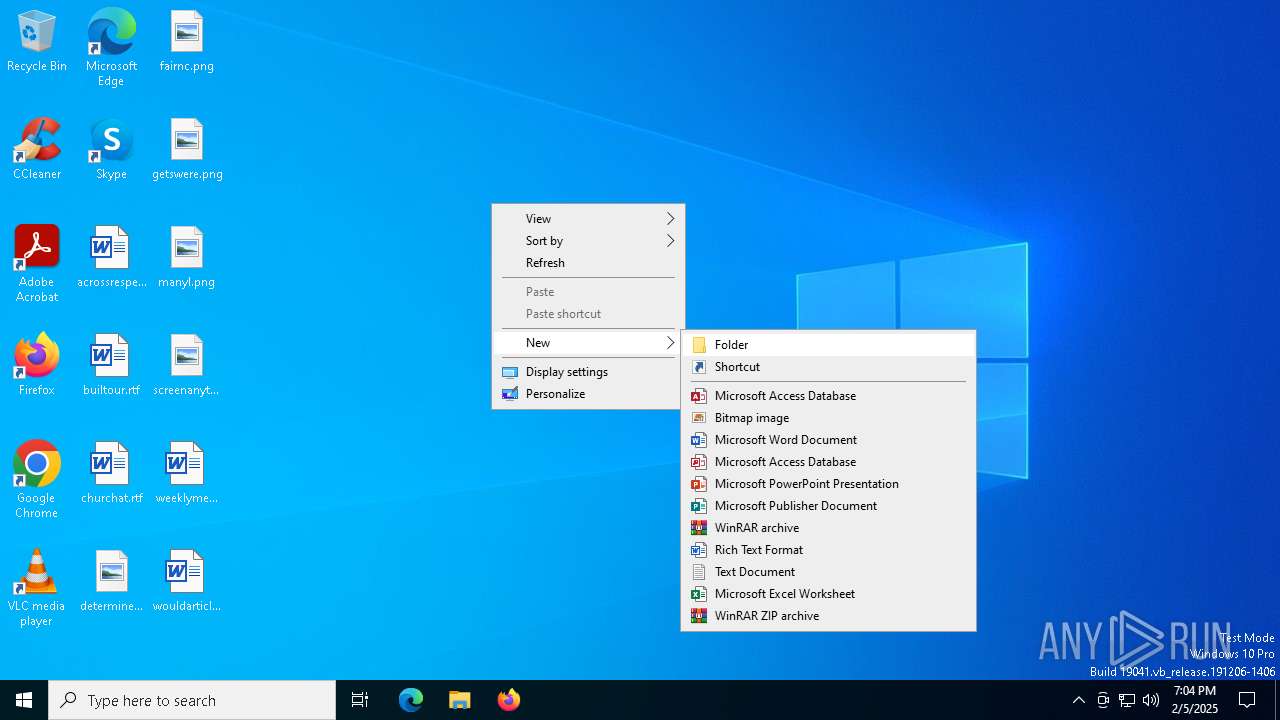Show hidden system tray icons
This screenshot has height=720, width=1280.
1078,700
